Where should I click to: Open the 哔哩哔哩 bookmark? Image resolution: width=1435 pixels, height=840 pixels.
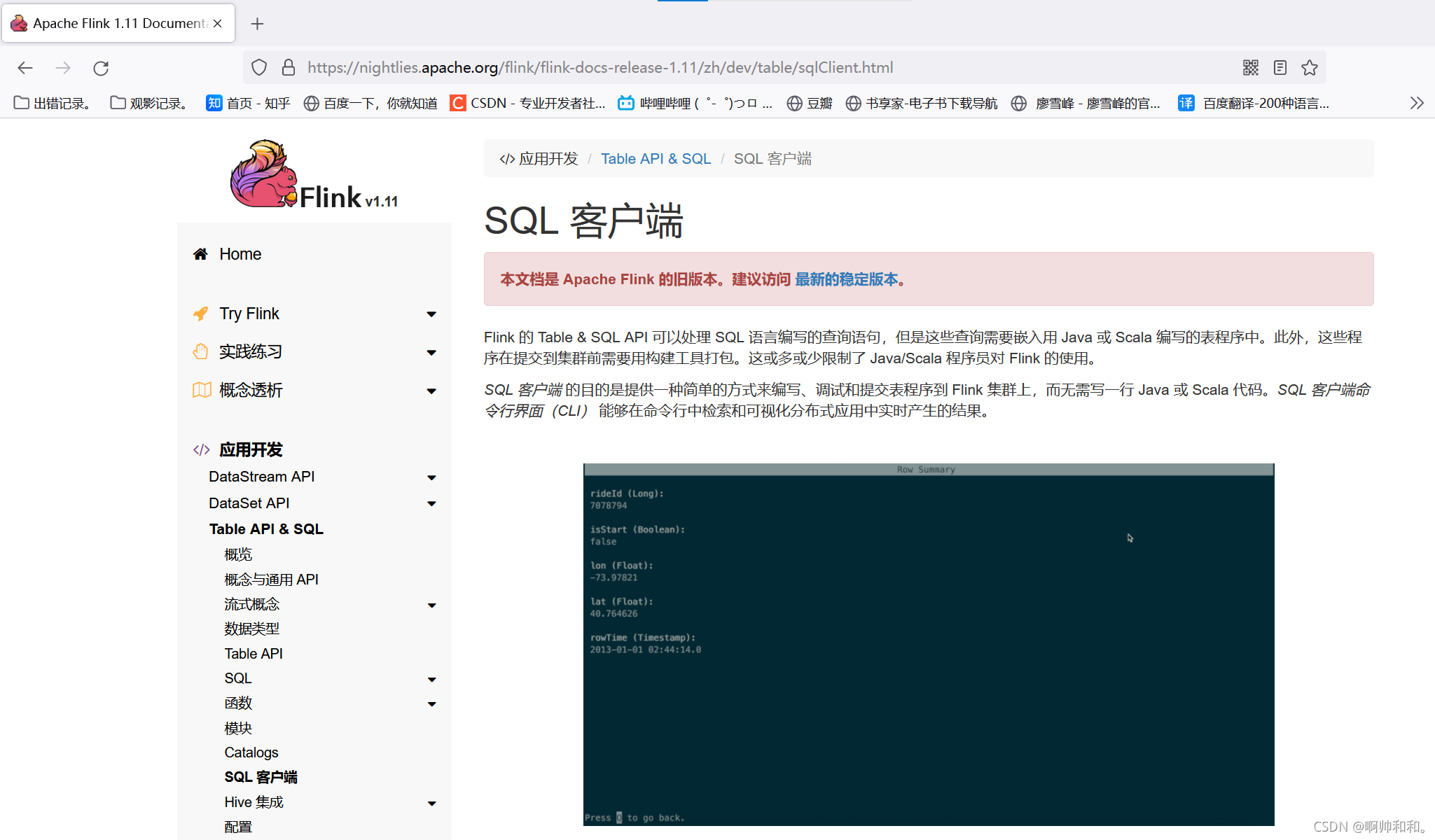(x=695, y=103)
